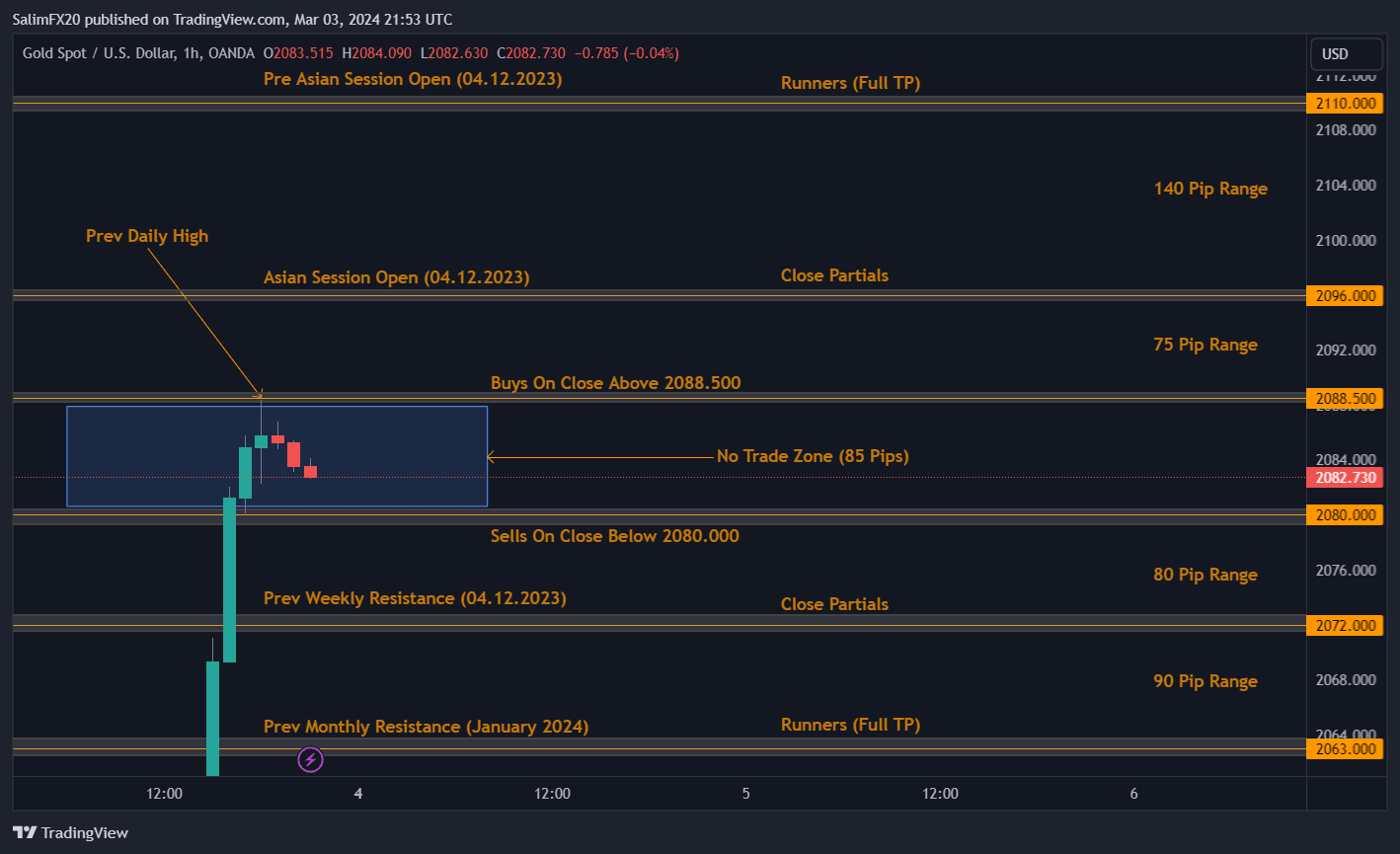The width and height of the screenshot is (1400, 854).
Task: Click the 2076.000 price scale tick
Action: 1344,571
